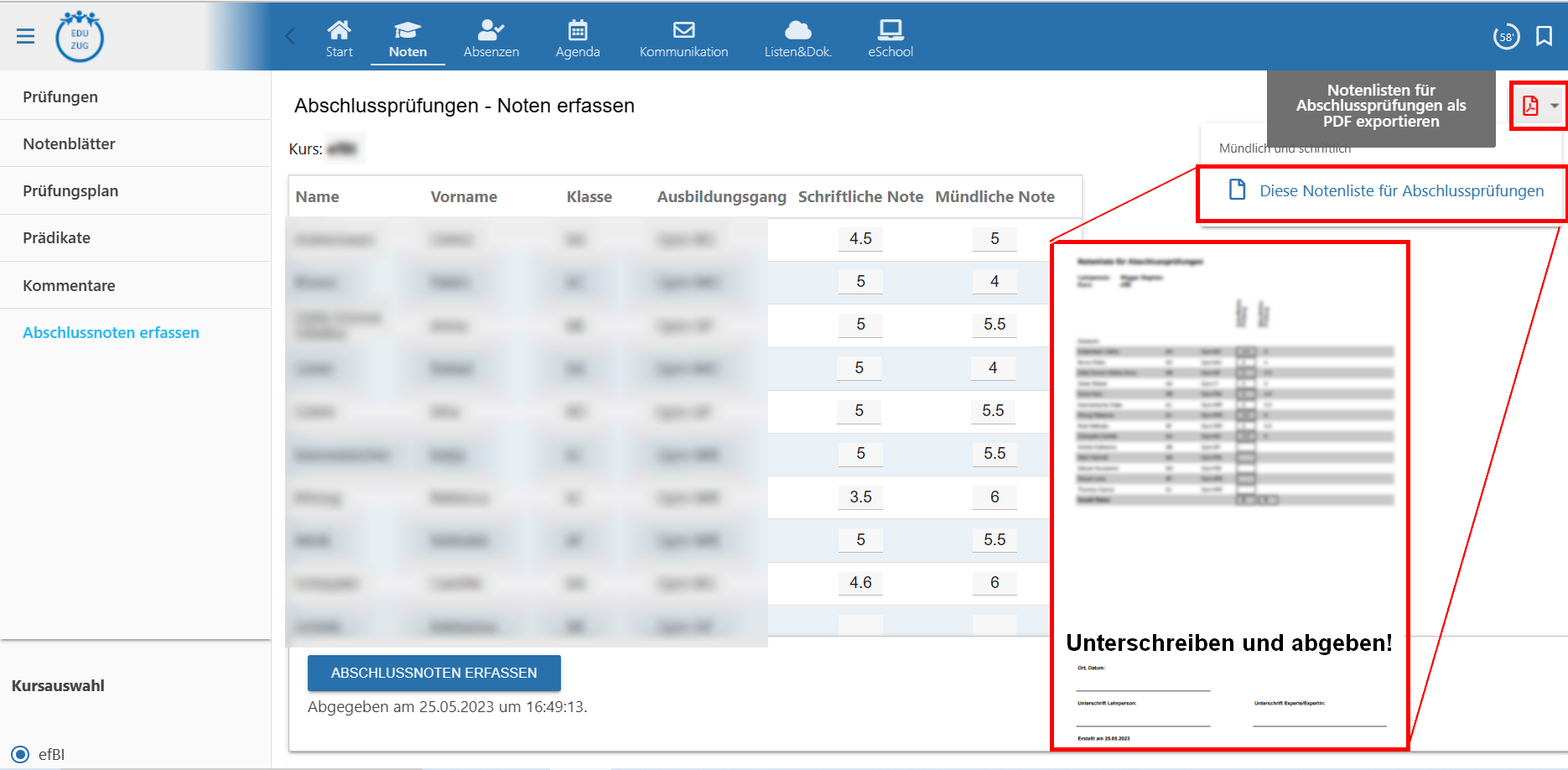Select the efBI course radio button
Screen dimensions: 1568x770
tap(20, 754)
